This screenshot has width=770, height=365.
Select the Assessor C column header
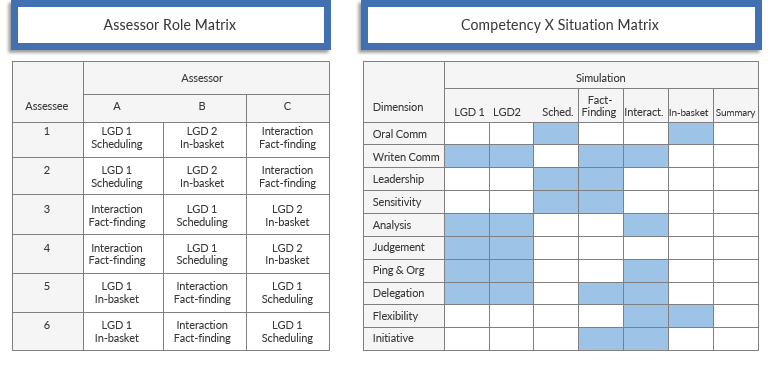coord(288,108)
